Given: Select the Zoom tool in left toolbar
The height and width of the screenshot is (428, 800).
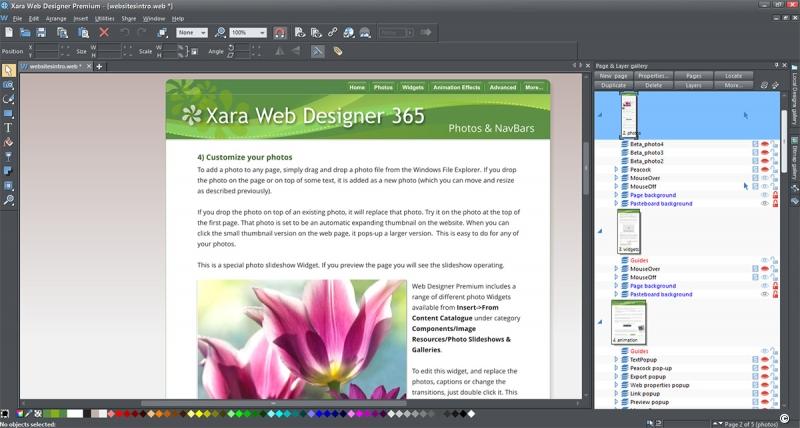Looking at the screenshot, I should [8, 200].
